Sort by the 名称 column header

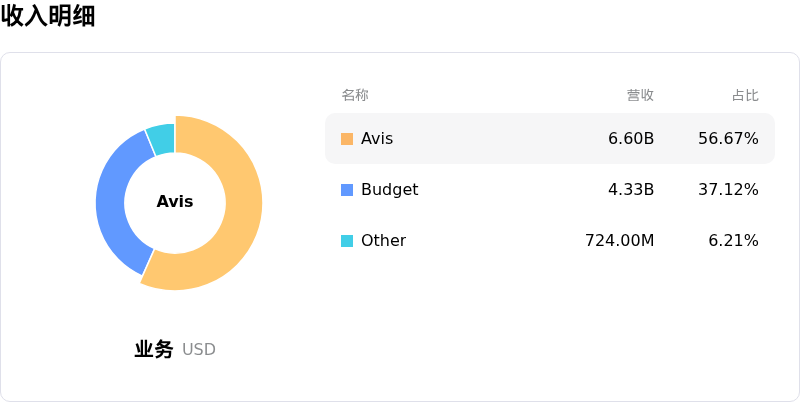[x=355, y=95]
